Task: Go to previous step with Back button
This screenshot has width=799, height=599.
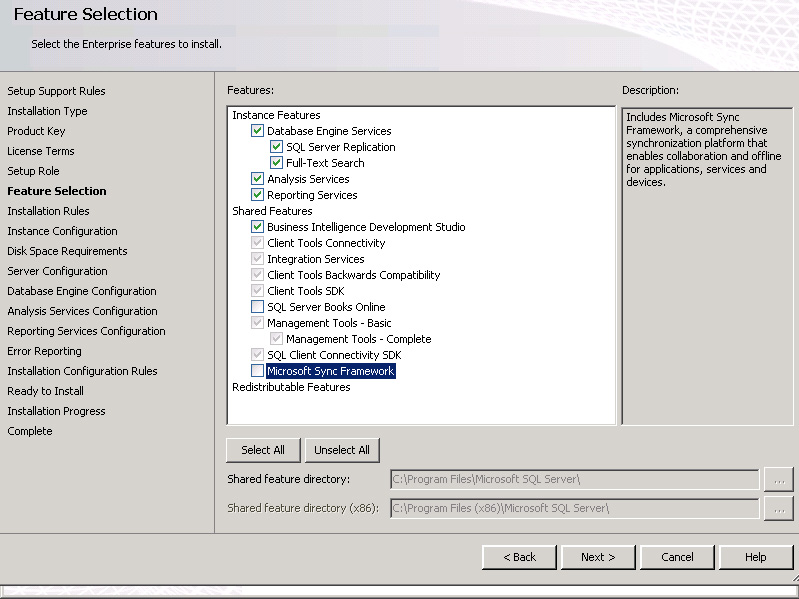Action: 519,557
